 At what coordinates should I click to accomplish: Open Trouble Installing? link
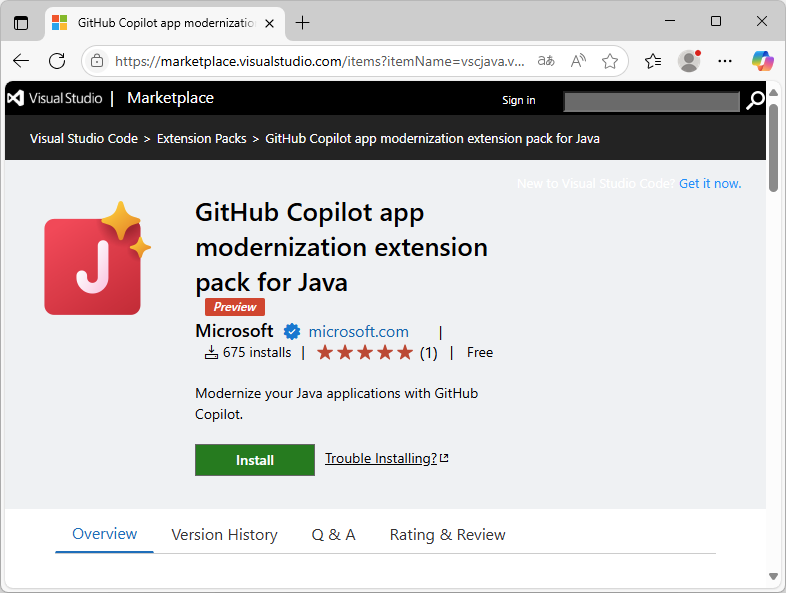click(x=386, y=458)
